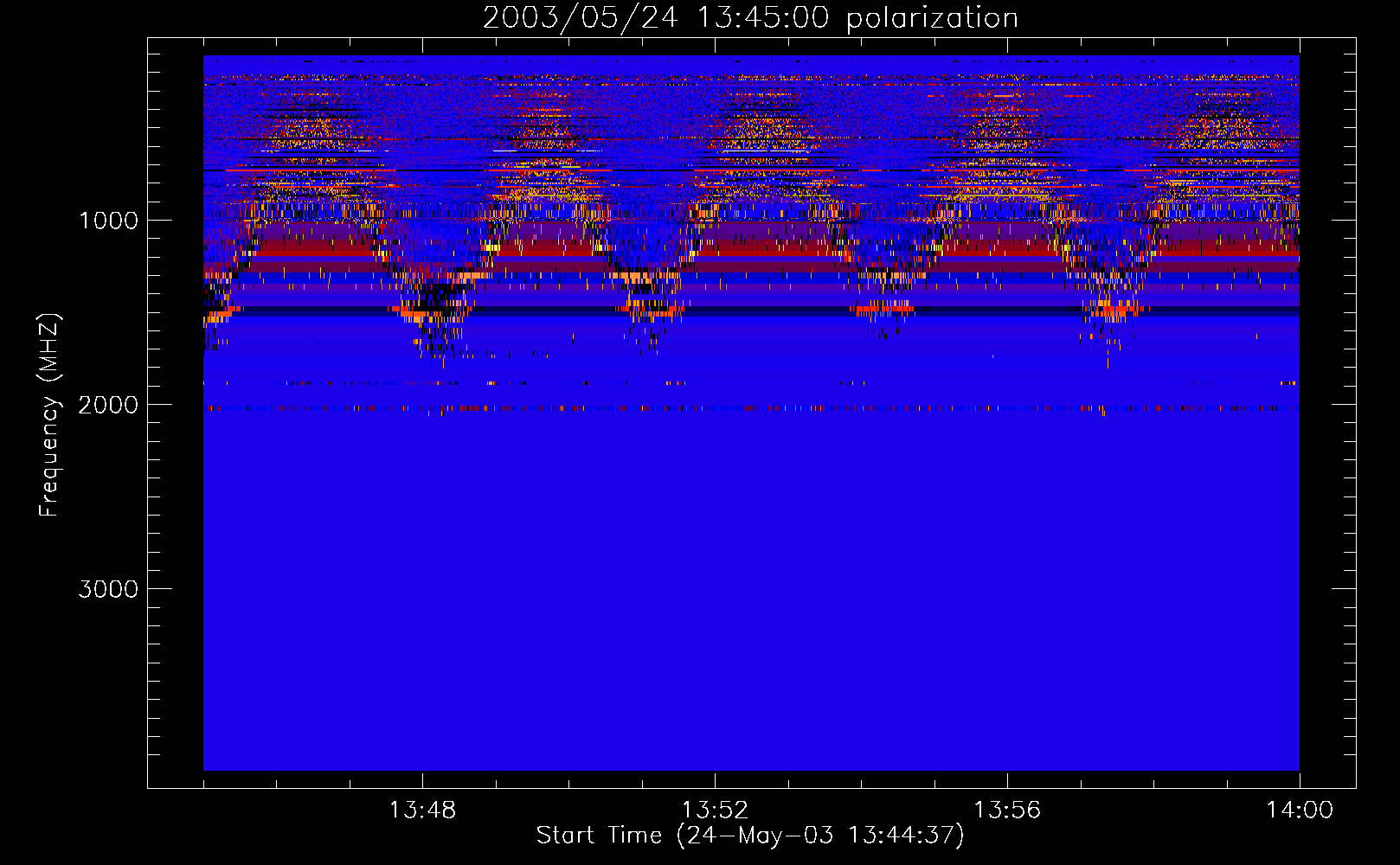Click the 2000 frequency axis value
The image size is (1400, 865).
pos(108,405)
